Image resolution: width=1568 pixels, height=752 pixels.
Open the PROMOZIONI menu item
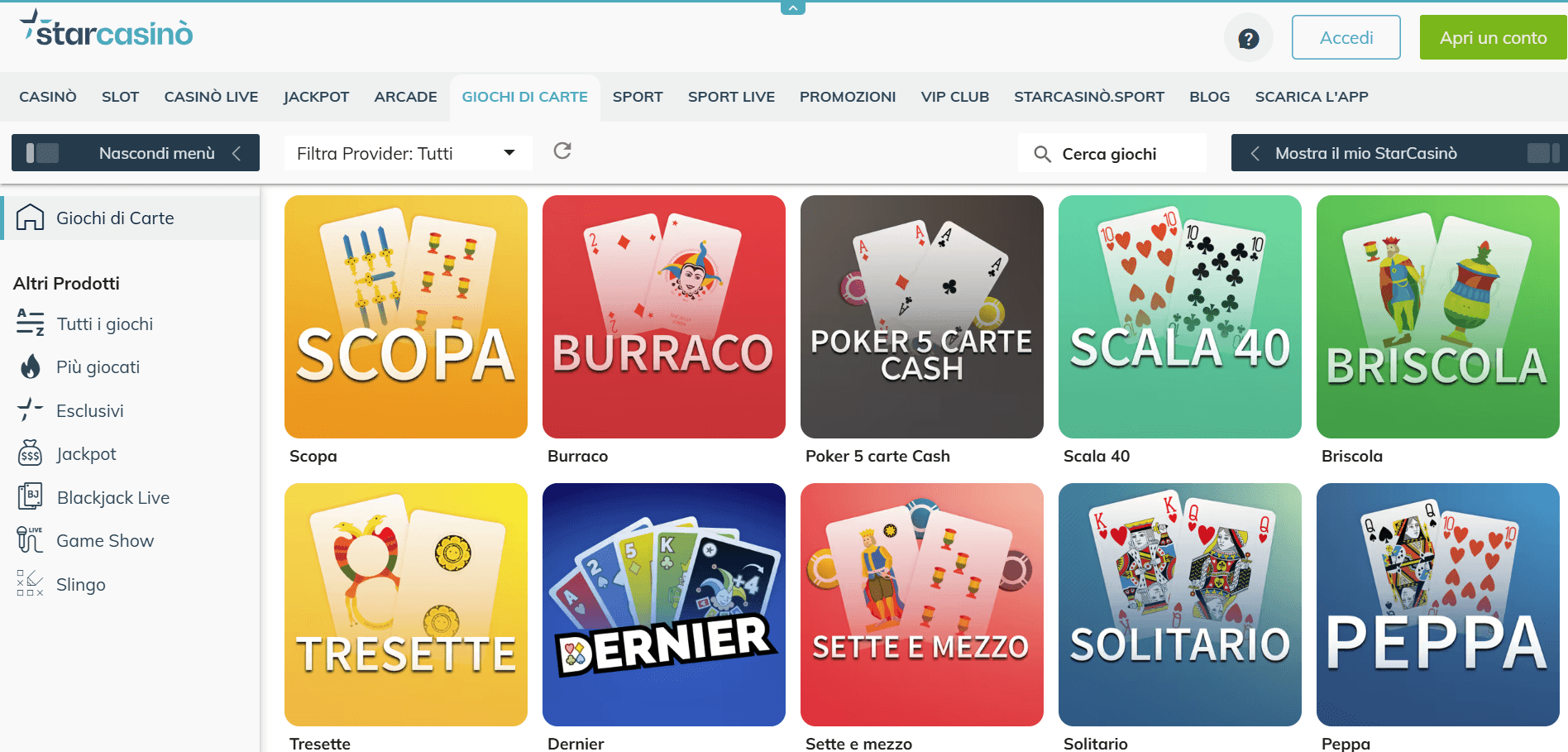point(848,97)
